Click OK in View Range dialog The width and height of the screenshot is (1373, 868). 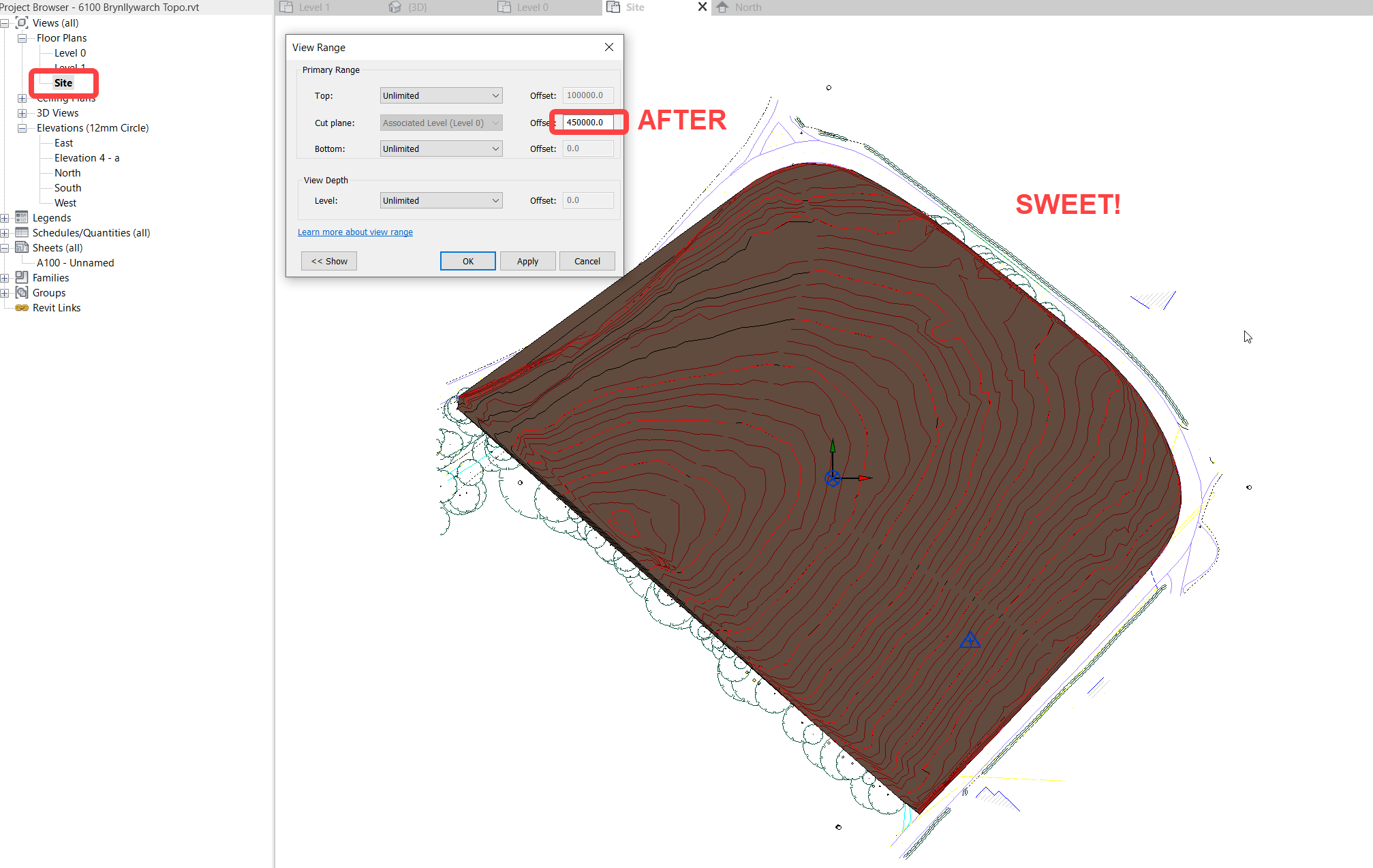pyautogui.click(x=468, y=261)
